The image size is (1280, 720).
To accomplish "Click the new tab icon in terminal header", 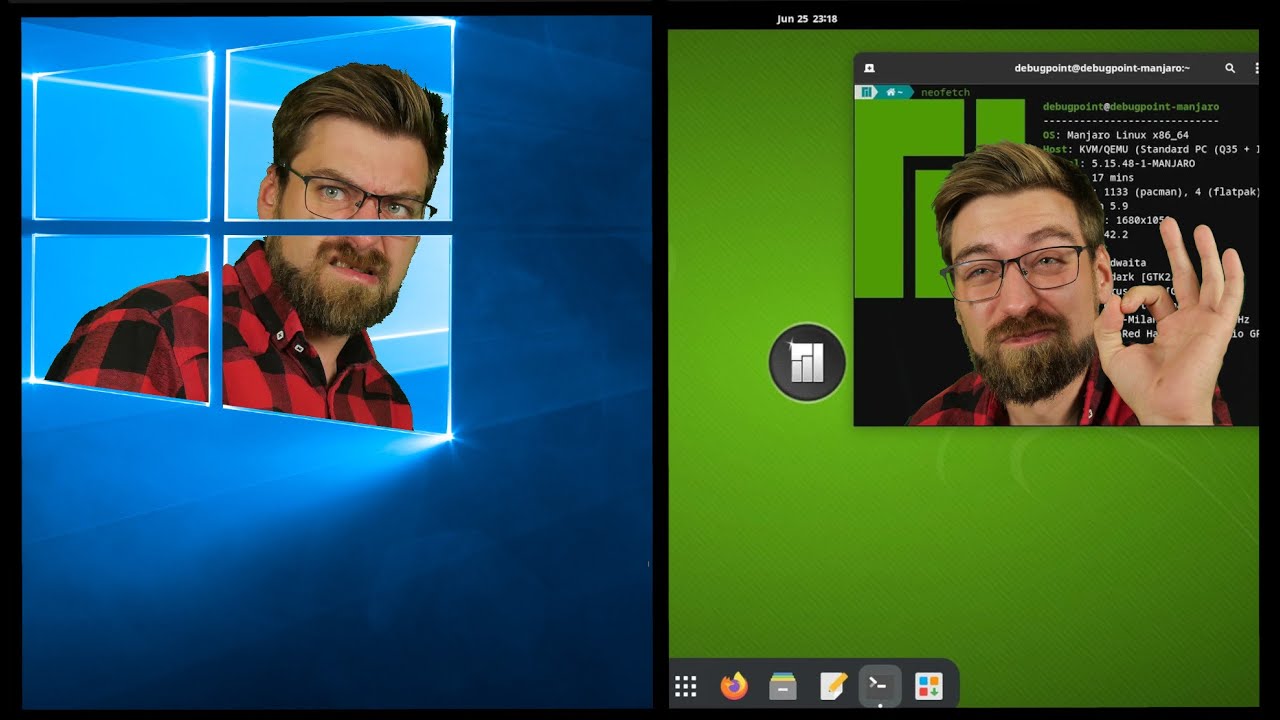I will pyautogui.click(x=870, y=68).
